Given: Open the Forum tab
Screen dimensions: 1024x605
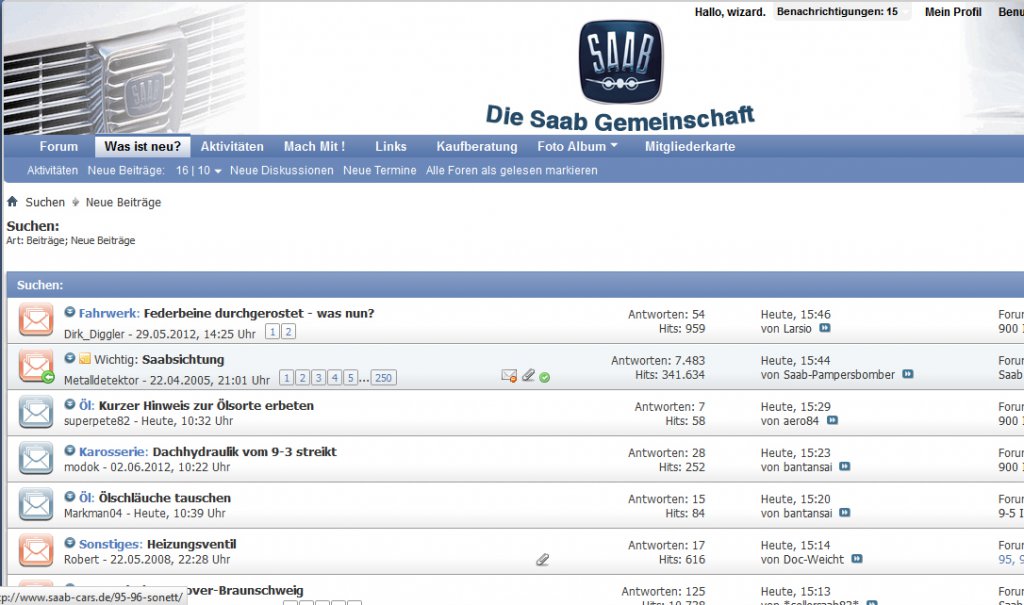Looking at the screenshot, I should click(x=58, y=146).
